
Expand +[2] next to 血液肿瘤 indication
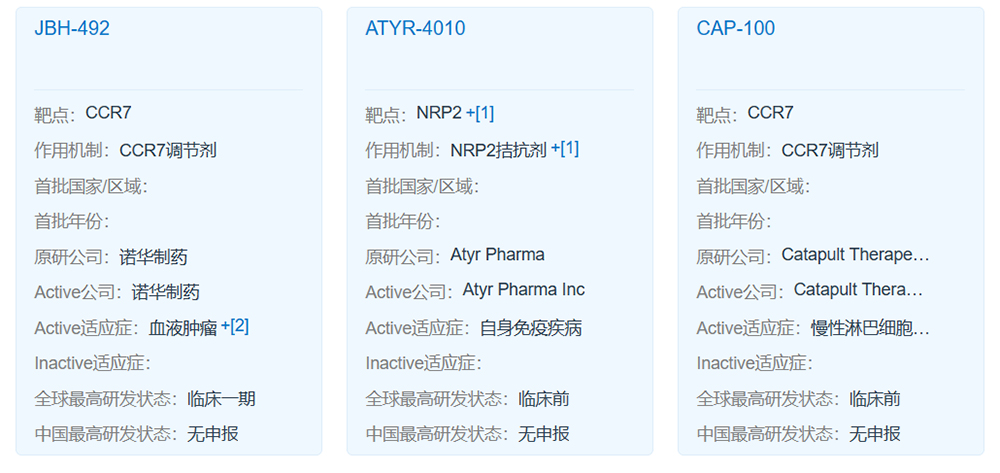pos(235,326)
